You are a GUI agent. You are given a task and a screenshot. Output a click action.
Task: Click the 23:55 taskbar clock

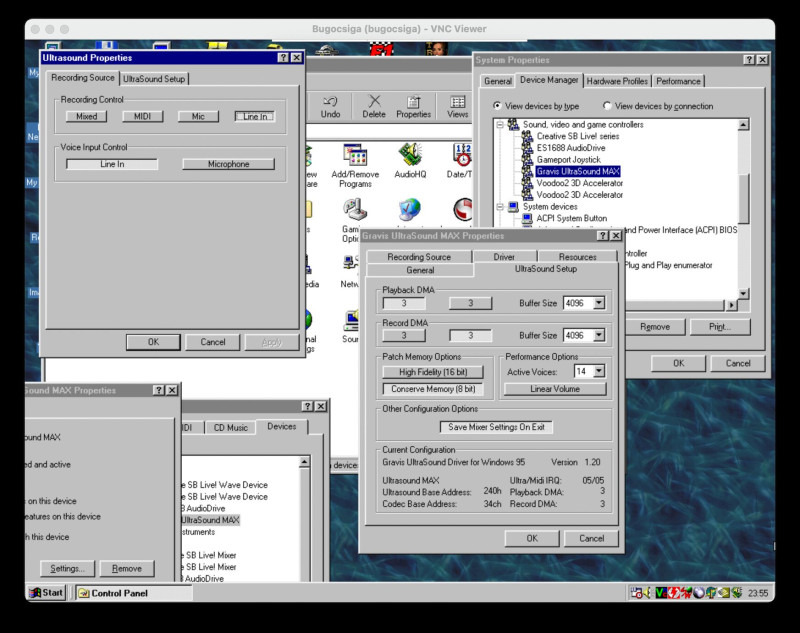coord(758,593)
